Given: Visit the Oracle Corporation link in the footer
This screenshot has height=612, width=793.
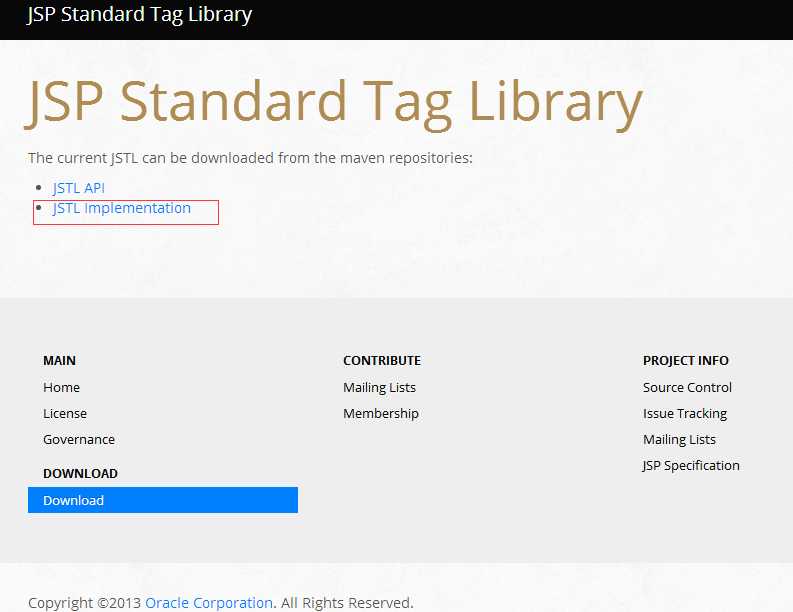Looking at the screenshot, I should coord(209,603).
